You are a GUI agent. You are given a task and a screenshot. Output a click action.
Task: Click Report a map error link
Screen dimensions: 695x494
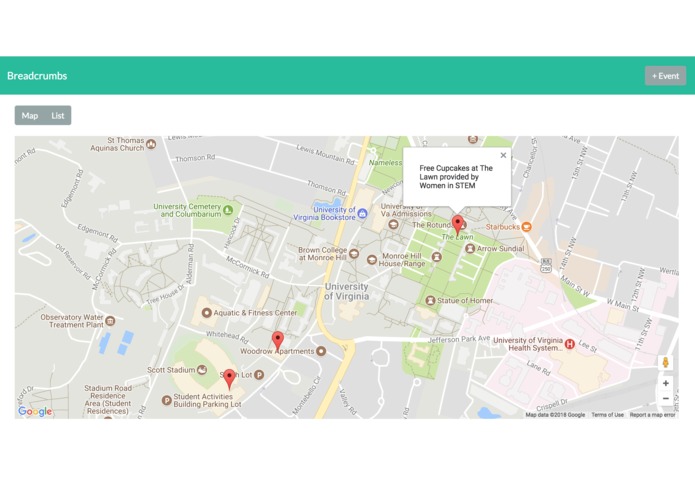(652, 415)
